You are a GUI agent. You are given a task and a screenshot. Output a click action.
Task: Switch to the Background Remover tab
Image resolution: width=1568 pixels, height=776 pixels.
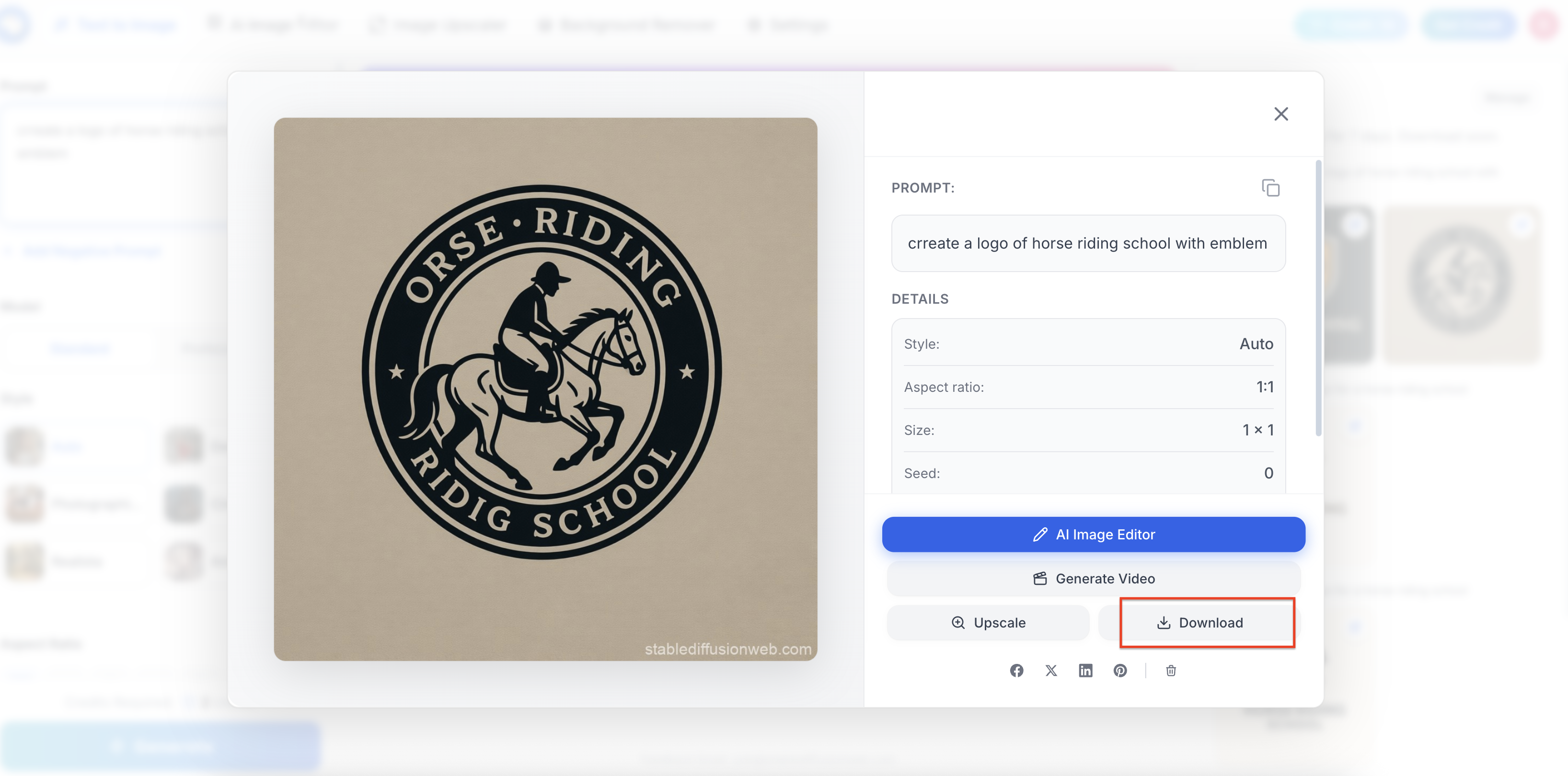pyautogui.click(x=626, y=24)
